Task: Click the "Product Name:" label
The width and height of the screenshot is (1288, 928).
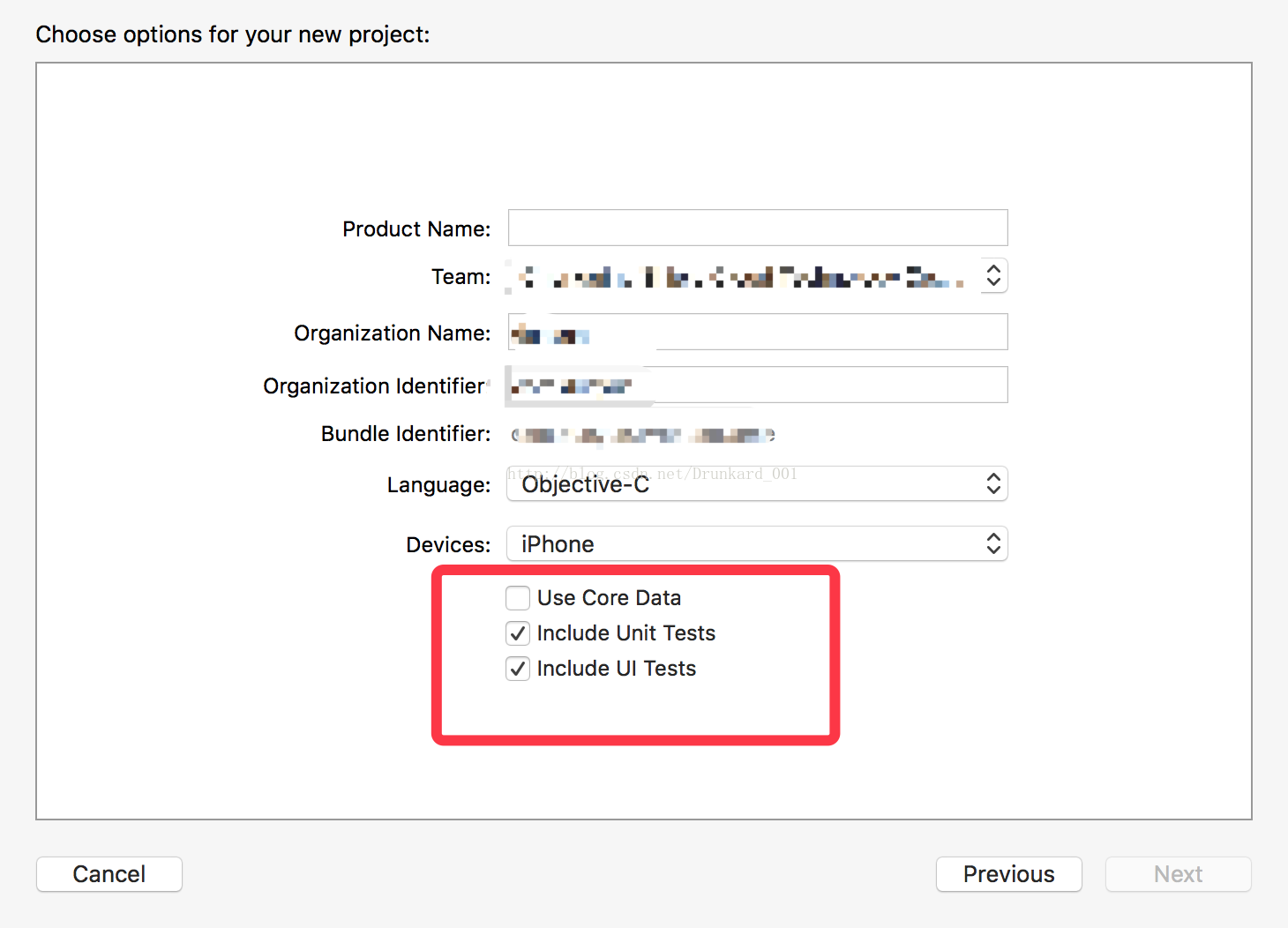Action: click(416, 229)
